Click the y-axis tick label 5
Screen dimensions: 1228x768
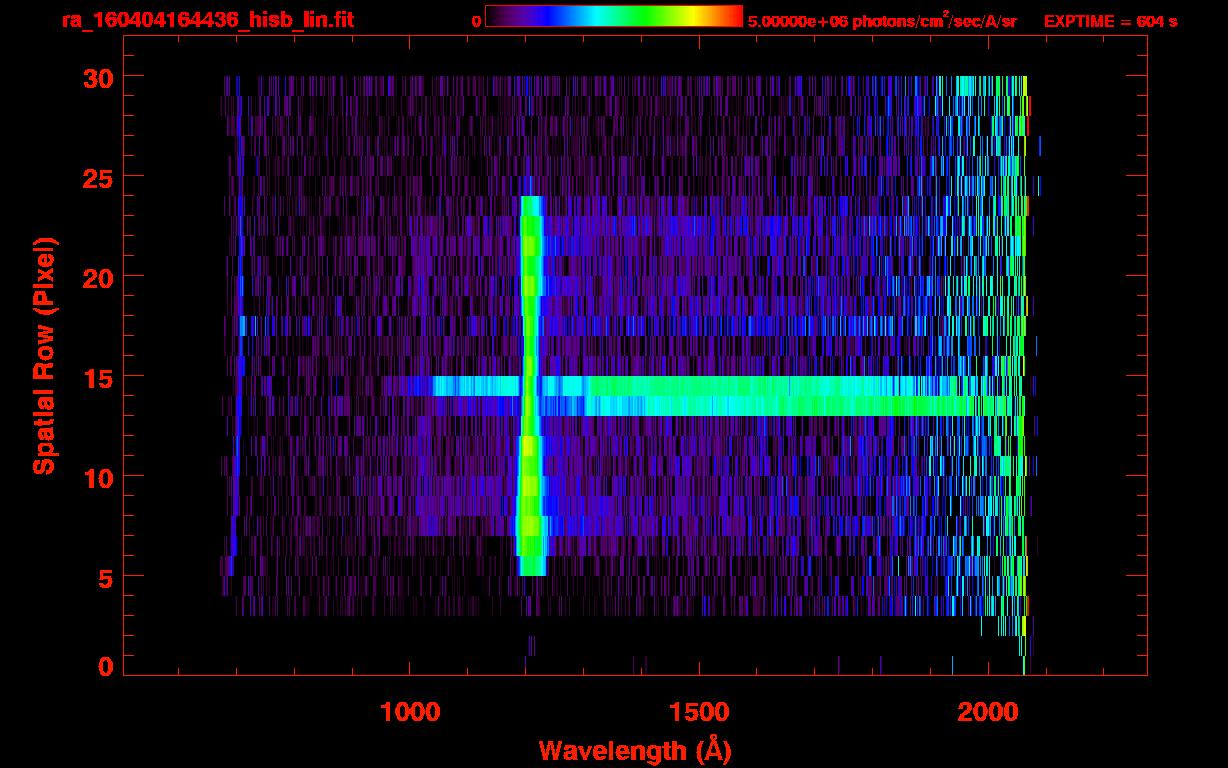pos(103,577)
